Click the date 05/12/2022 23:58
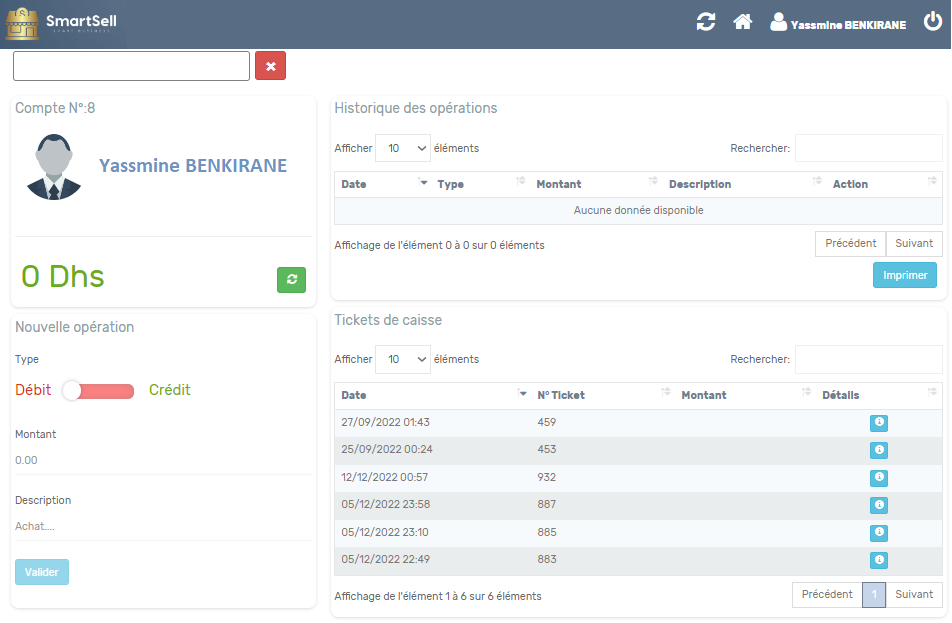This screenshot has width=952, height=623. (386, 504)
